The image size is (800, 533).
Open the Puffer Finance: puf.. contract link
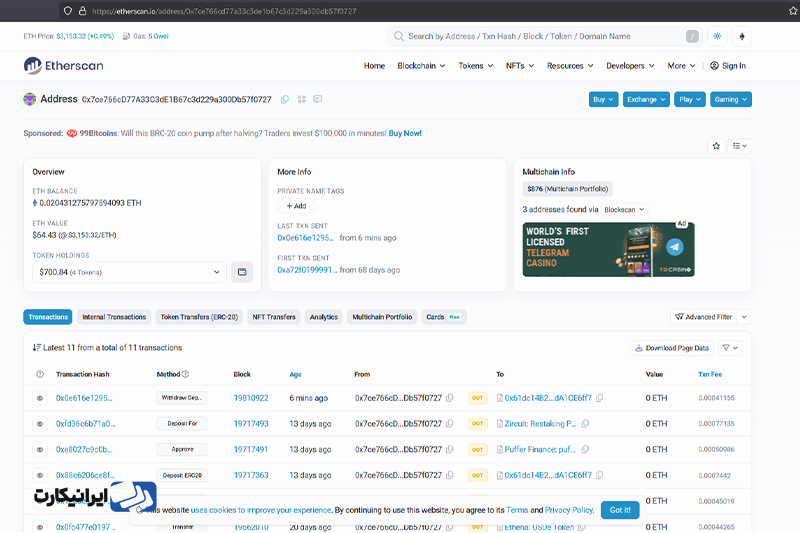(x=540, y=449)
